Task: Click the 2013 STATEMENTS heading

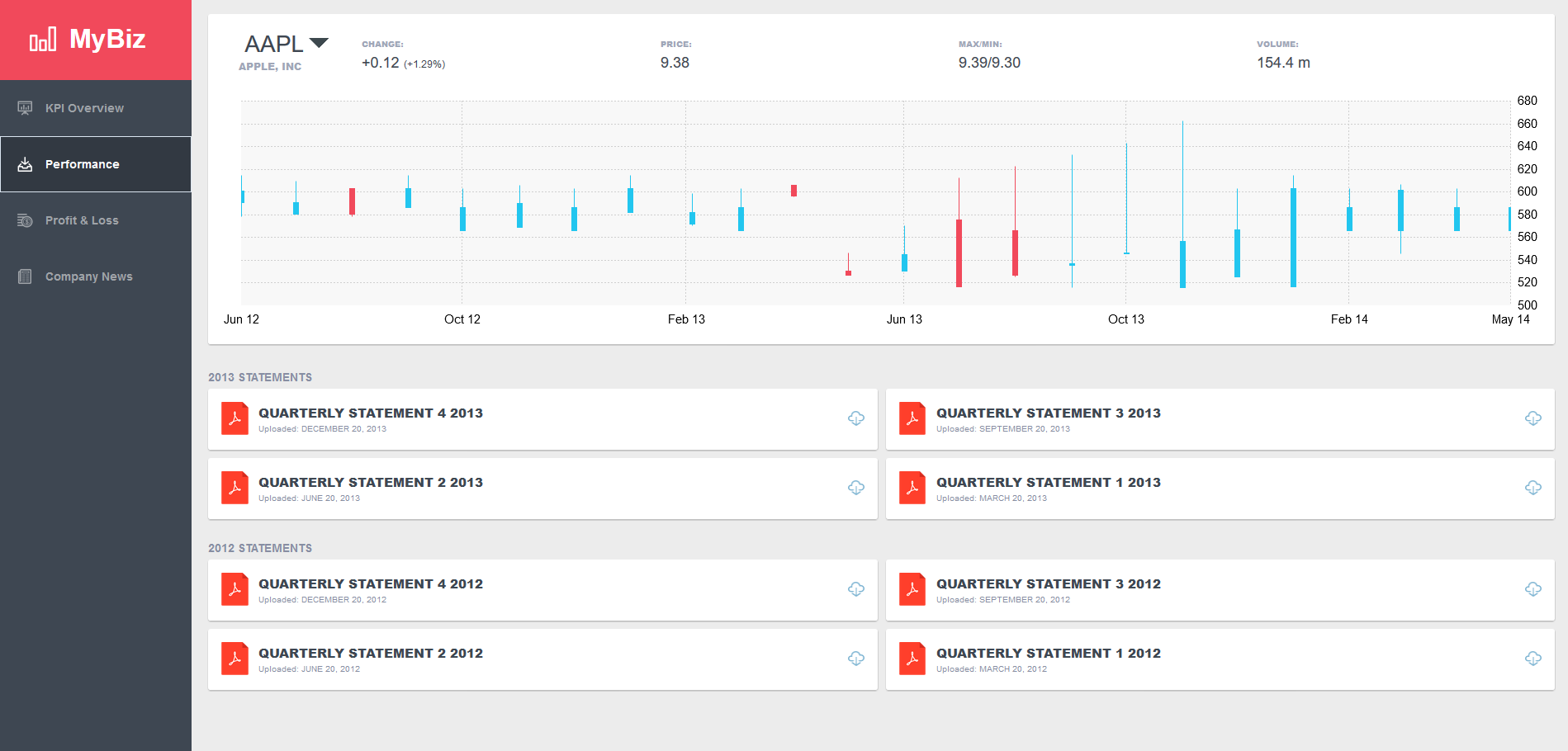Action: click(x=260, y=377)
